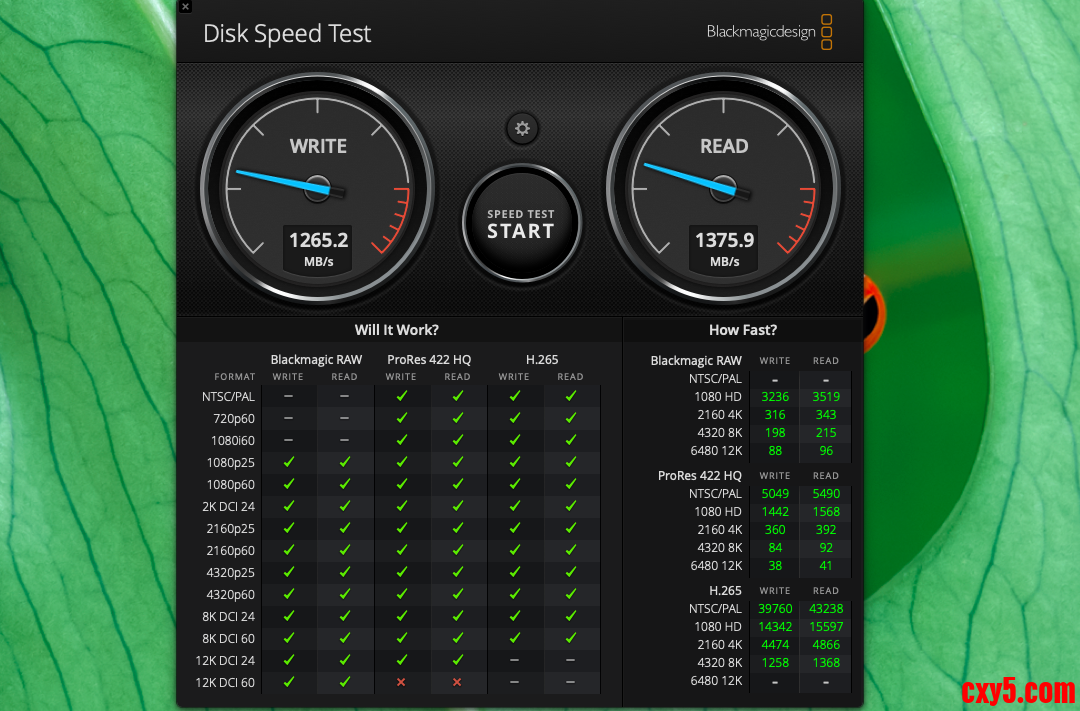Image resolution: width=1080 pixels, height=711 pixels.
Task: Click Blackmagic RAW 6480 12K write value 88
Action: [775, 451]
